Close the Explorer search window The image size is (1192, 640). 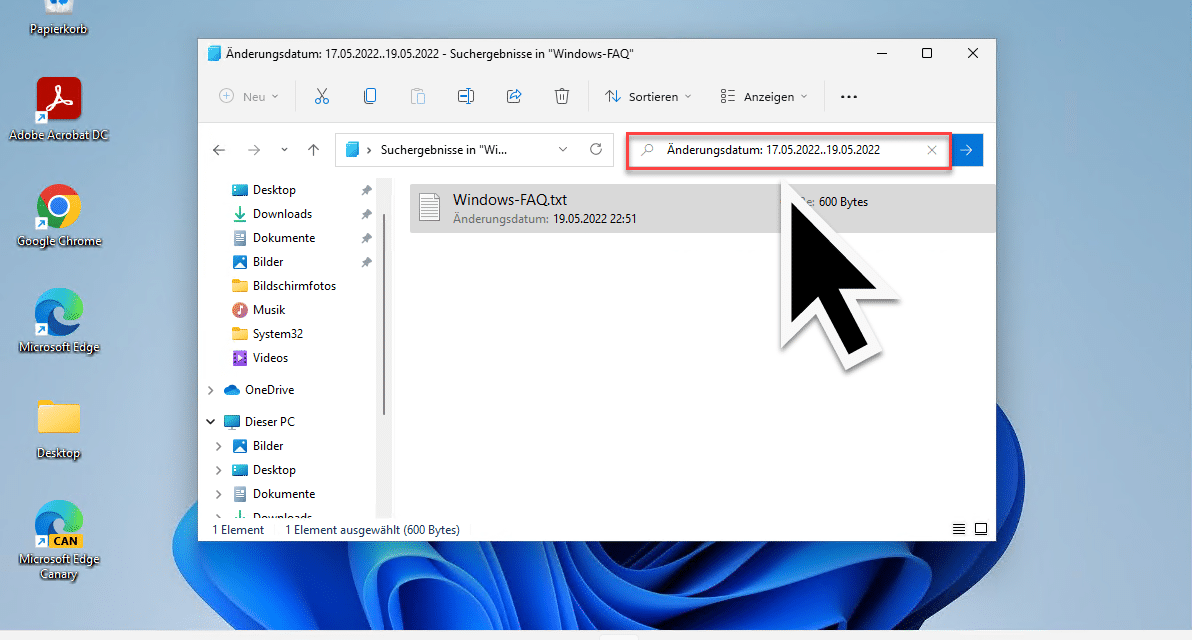[x=973, y=53]
